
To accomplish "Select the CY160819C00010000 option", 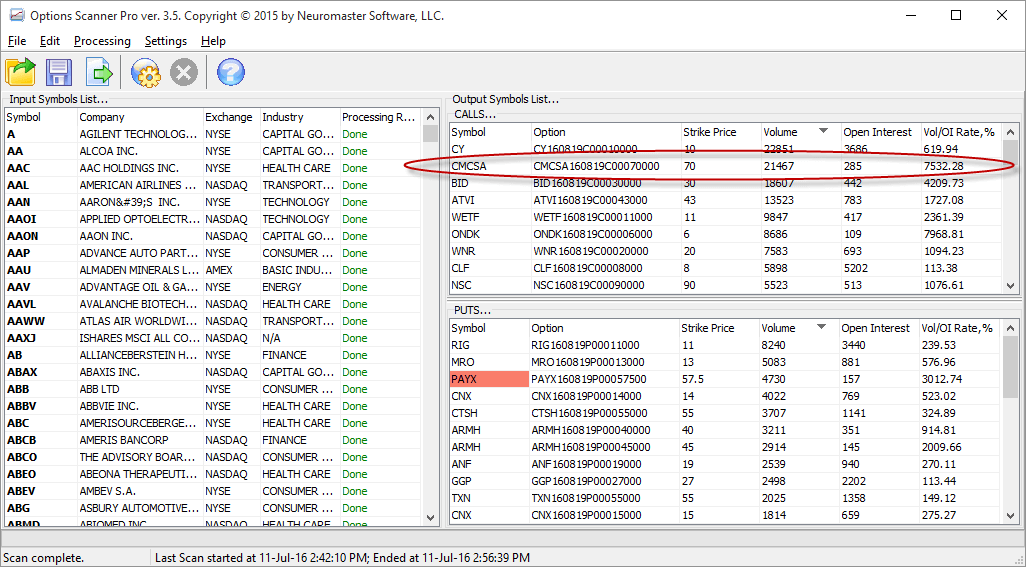I will pyautogui.click(x=585, y=149).
